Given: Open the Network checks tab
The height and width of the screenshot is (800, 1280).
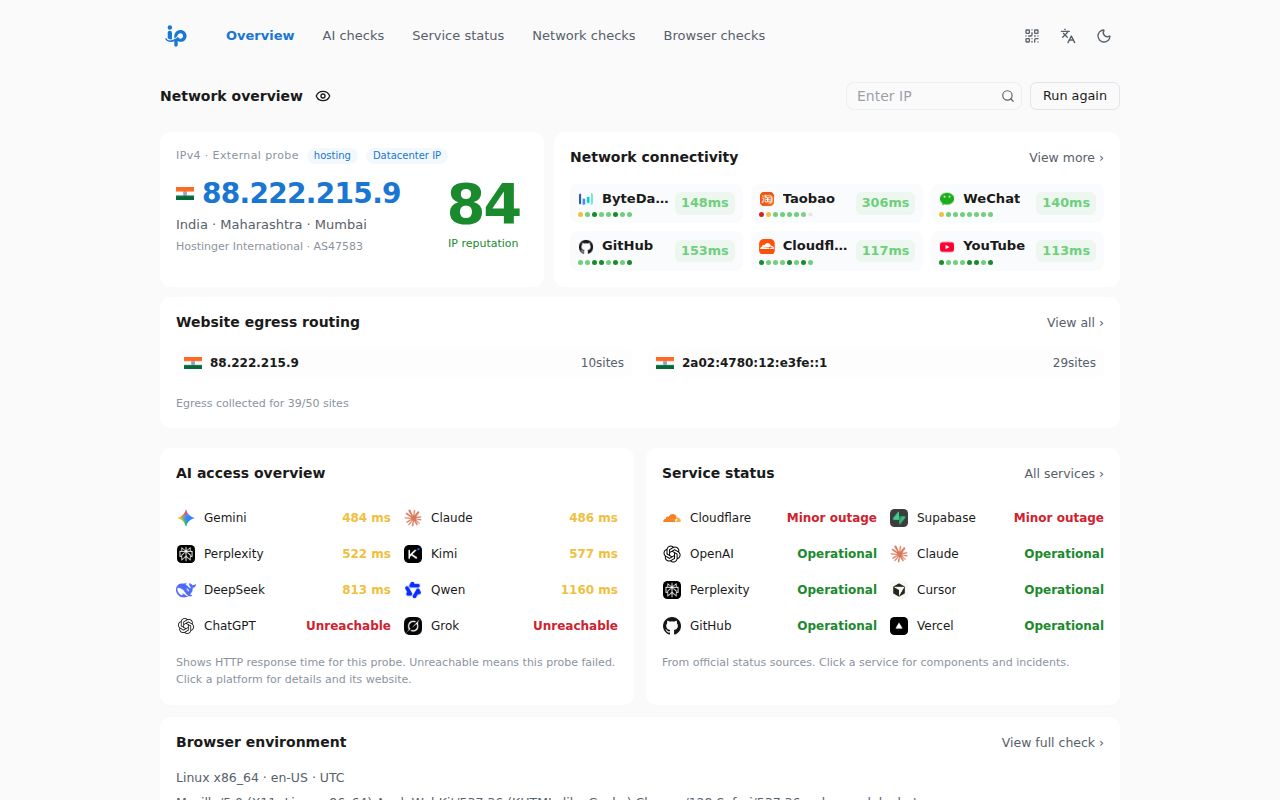Looking at the screenshot, I should click(584, 36).
